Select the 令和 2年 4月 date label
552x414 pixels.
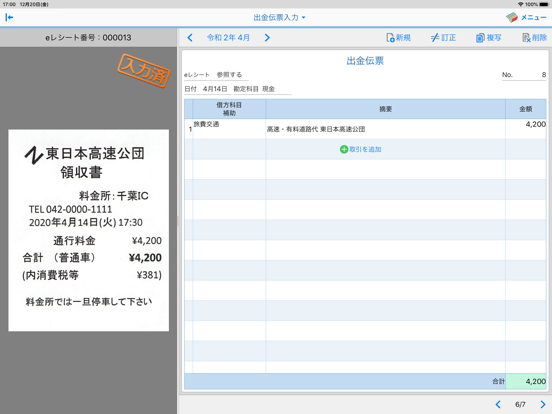pos(228,38)
